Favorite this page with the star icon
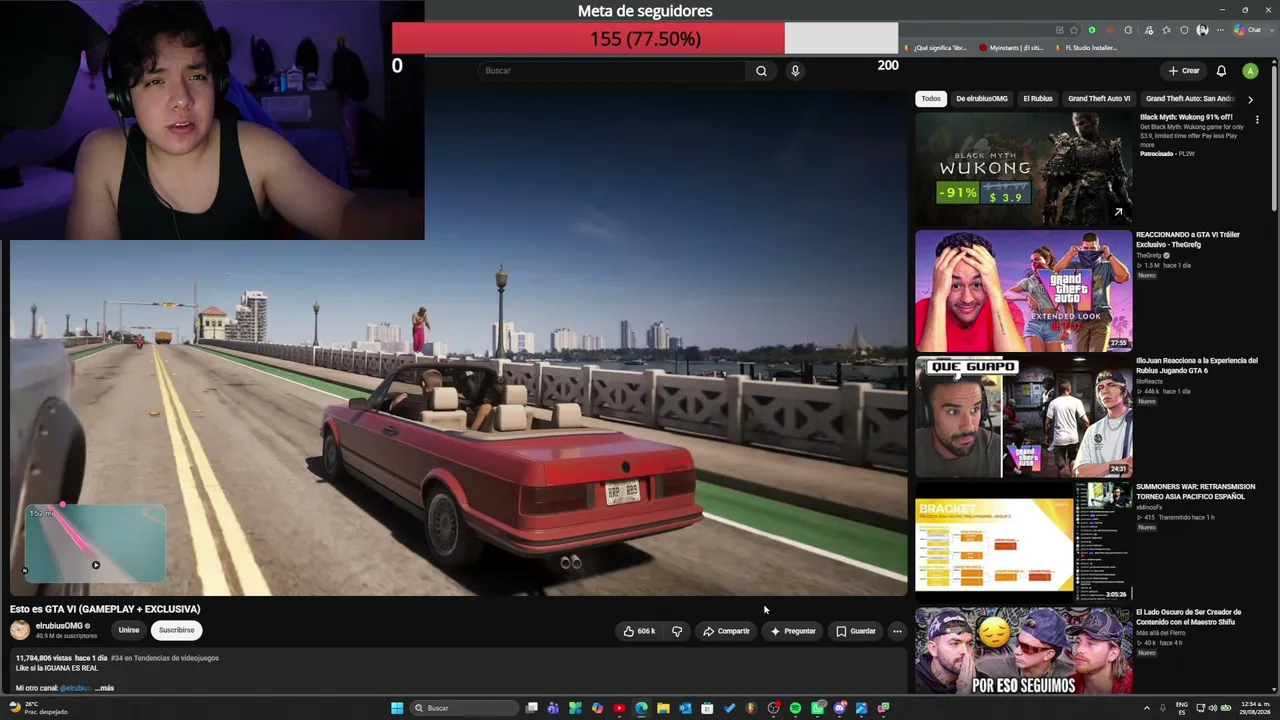Viewport: 1280px width, 720px height. 1074,30
